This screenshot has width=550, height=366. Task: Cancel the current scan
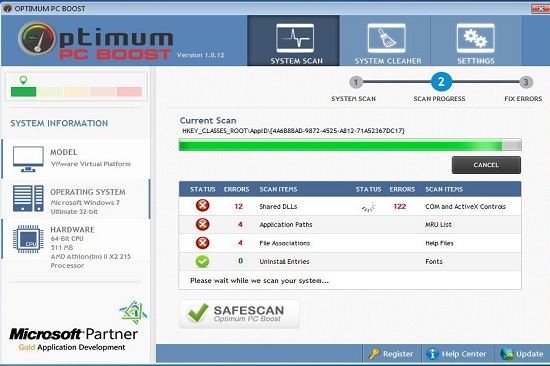click(x=486, y=165)
